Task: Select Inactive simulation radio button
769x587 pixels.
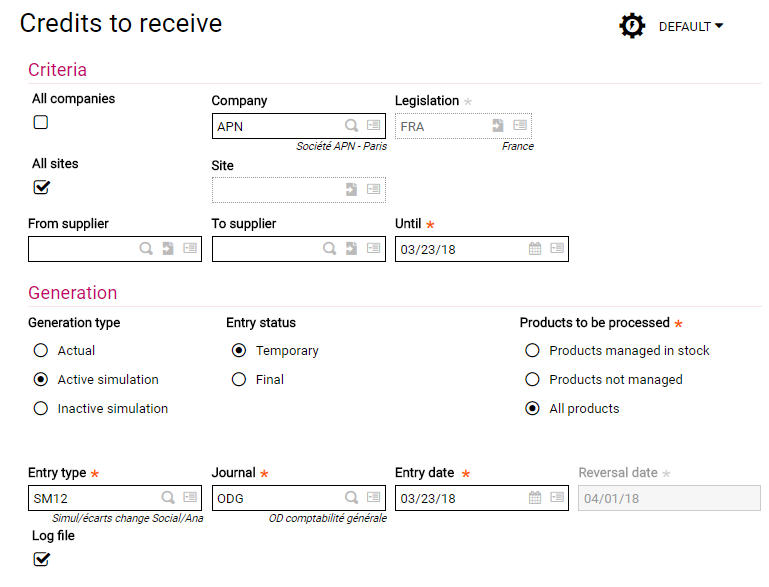Action: tap(41, 409)
